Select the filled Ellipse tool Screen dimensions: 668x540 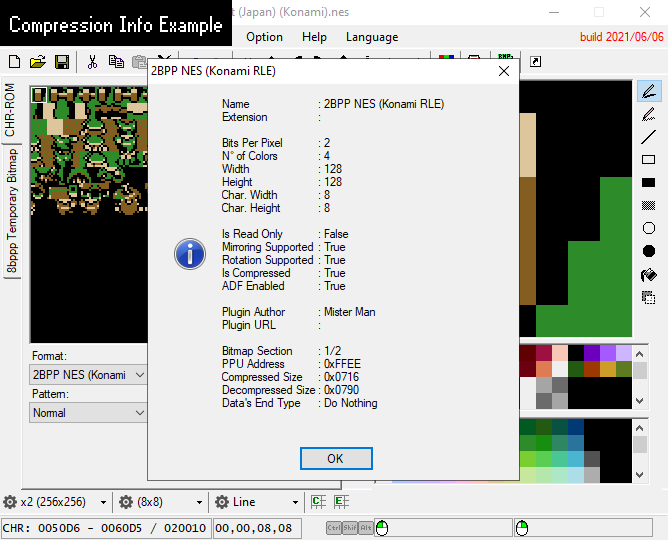coord(648,251)
